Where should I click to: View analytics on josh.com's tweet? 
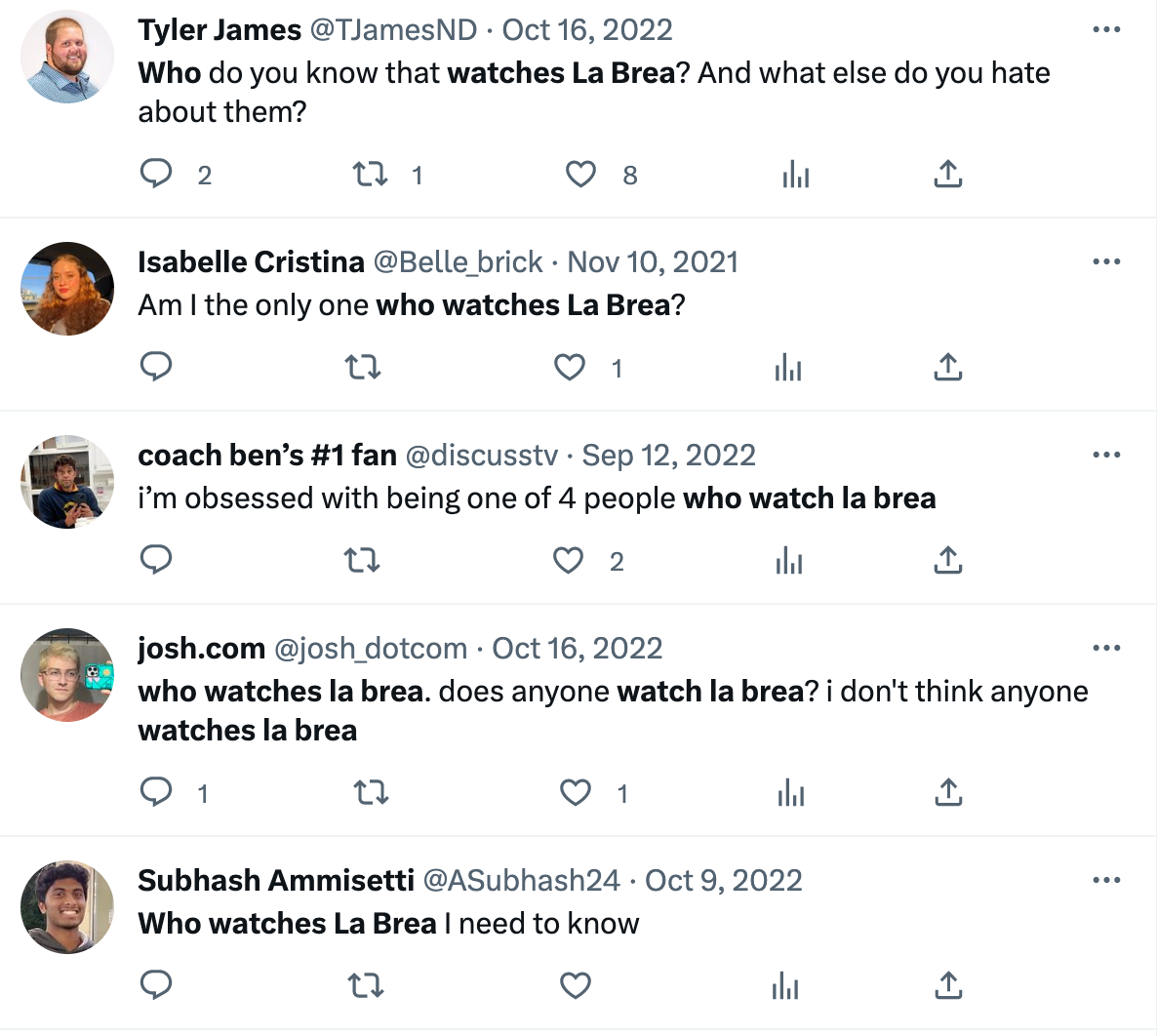click(x=791, y=792)
